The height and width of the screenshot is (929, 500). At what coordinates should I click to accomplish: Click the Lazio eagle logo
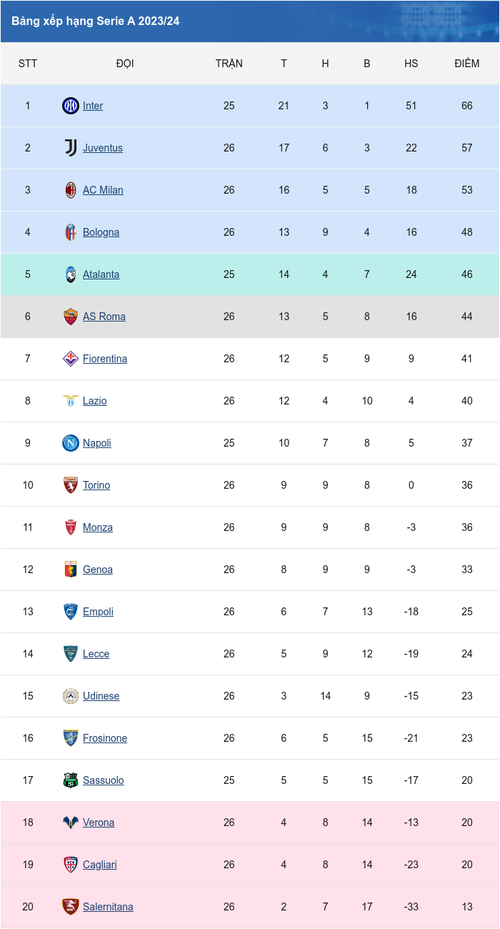point(70,401)
